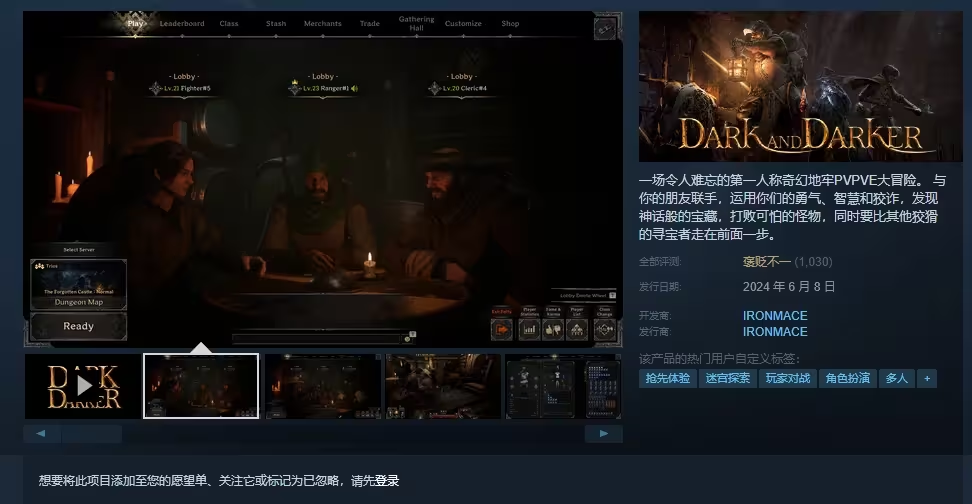
Task: Play the Dark and Darker trailer thumbnail
Action: (83, 386)
